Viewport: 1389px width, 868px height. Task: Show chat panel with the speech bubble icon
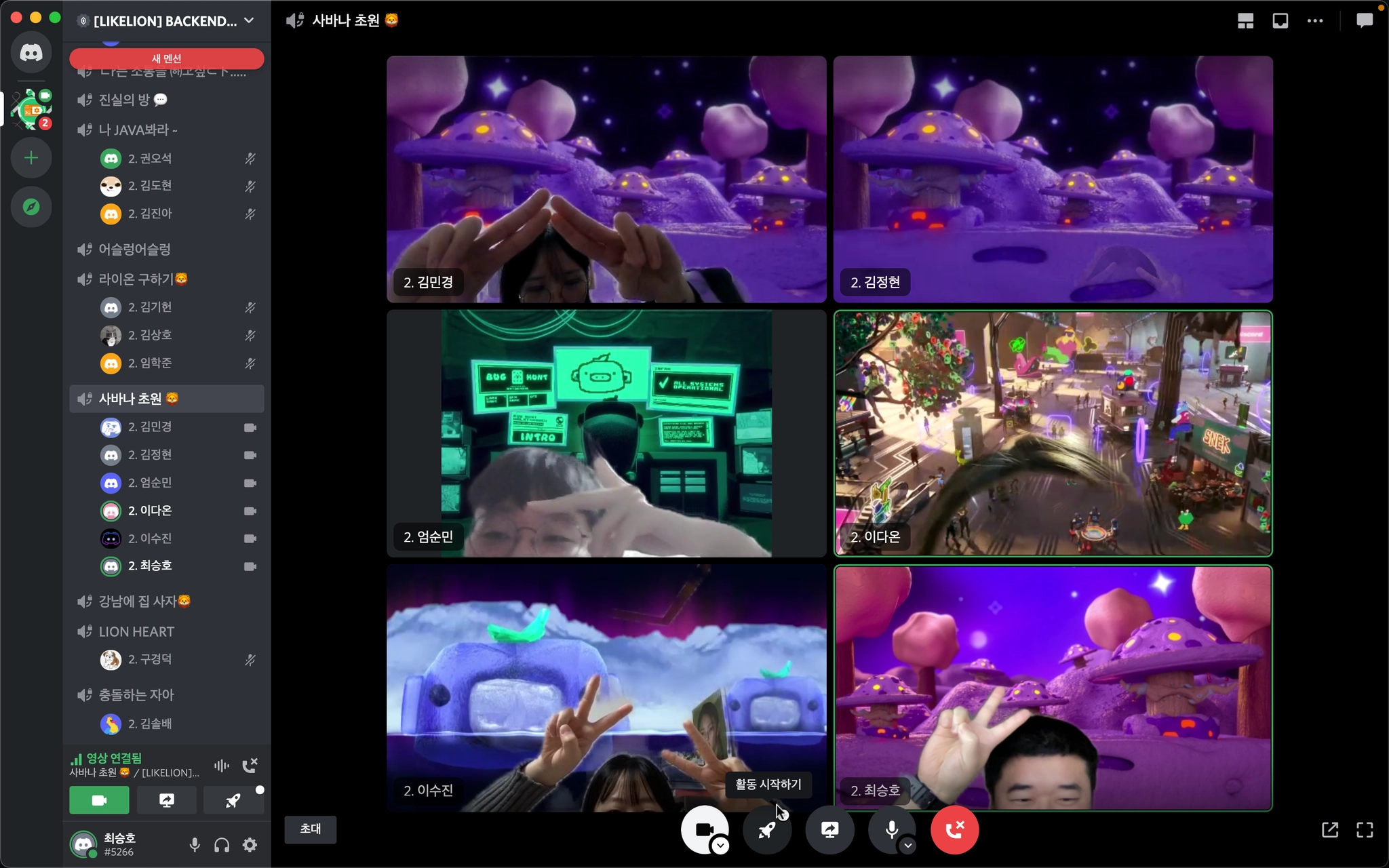click(x=1364, y=20)
